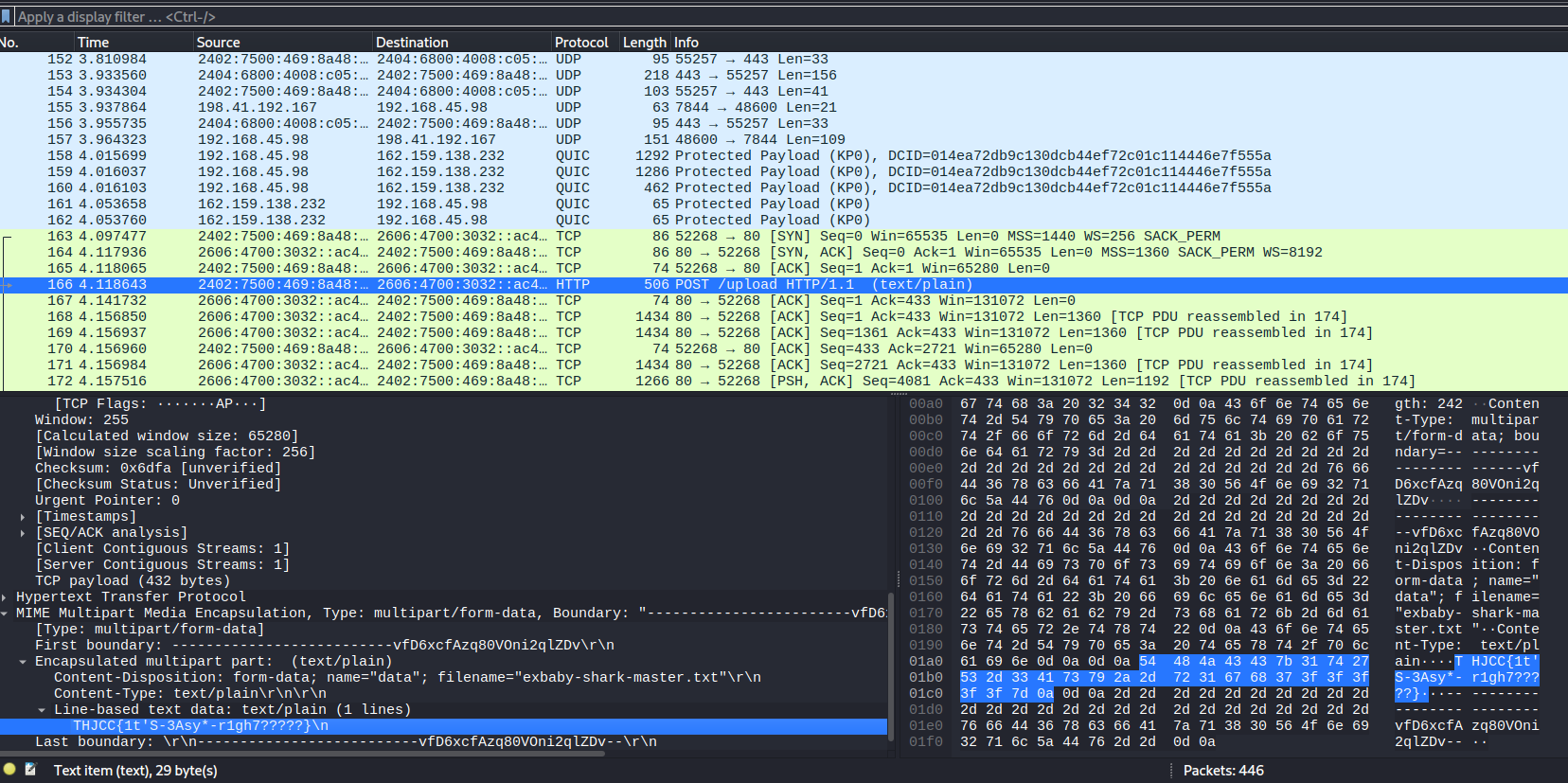Expand the Hypertext Transfer Protocol section

click(x=5, y=597)
